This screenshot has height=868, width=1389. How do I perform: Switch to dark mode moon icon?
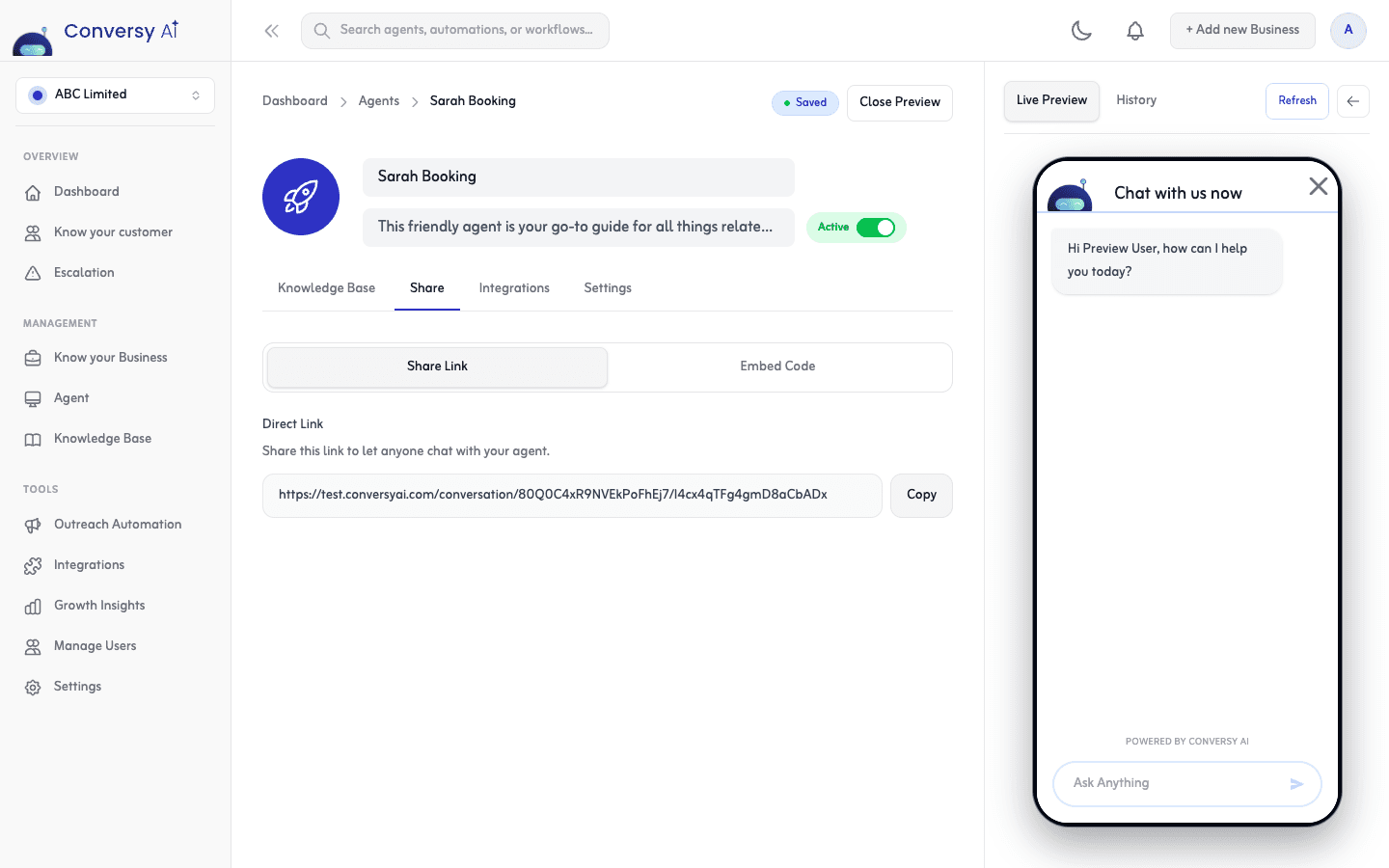click(x=1081, y=31)
